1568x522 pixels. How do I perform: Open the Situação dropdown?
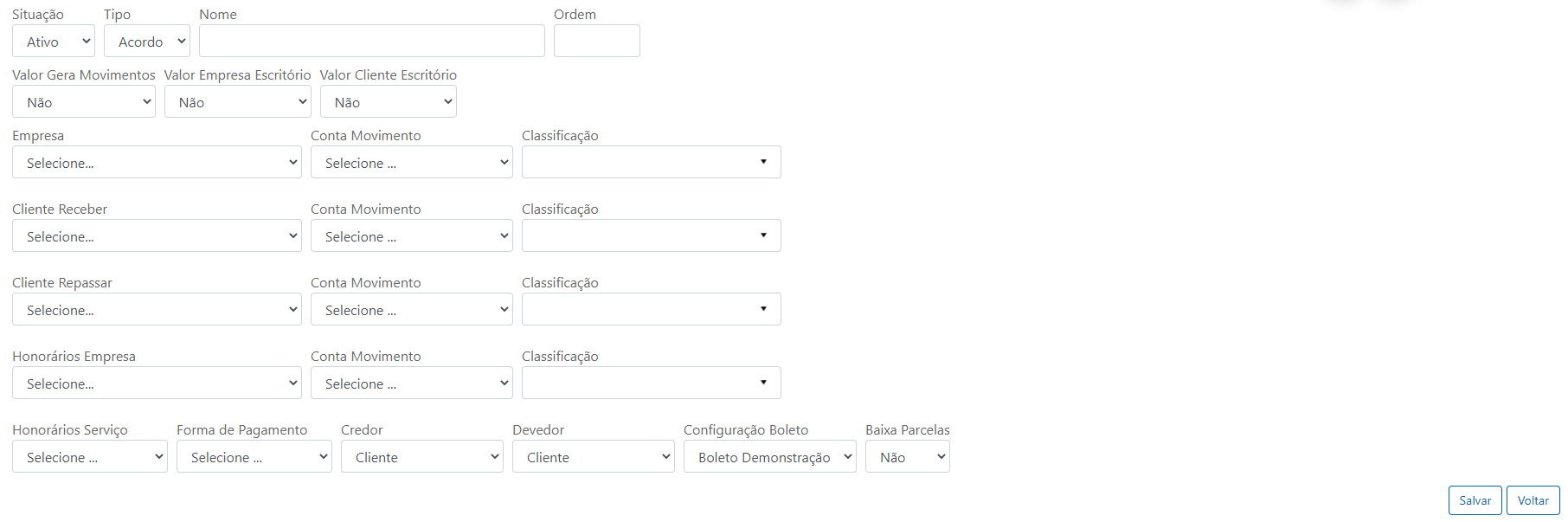click(53, 42)
